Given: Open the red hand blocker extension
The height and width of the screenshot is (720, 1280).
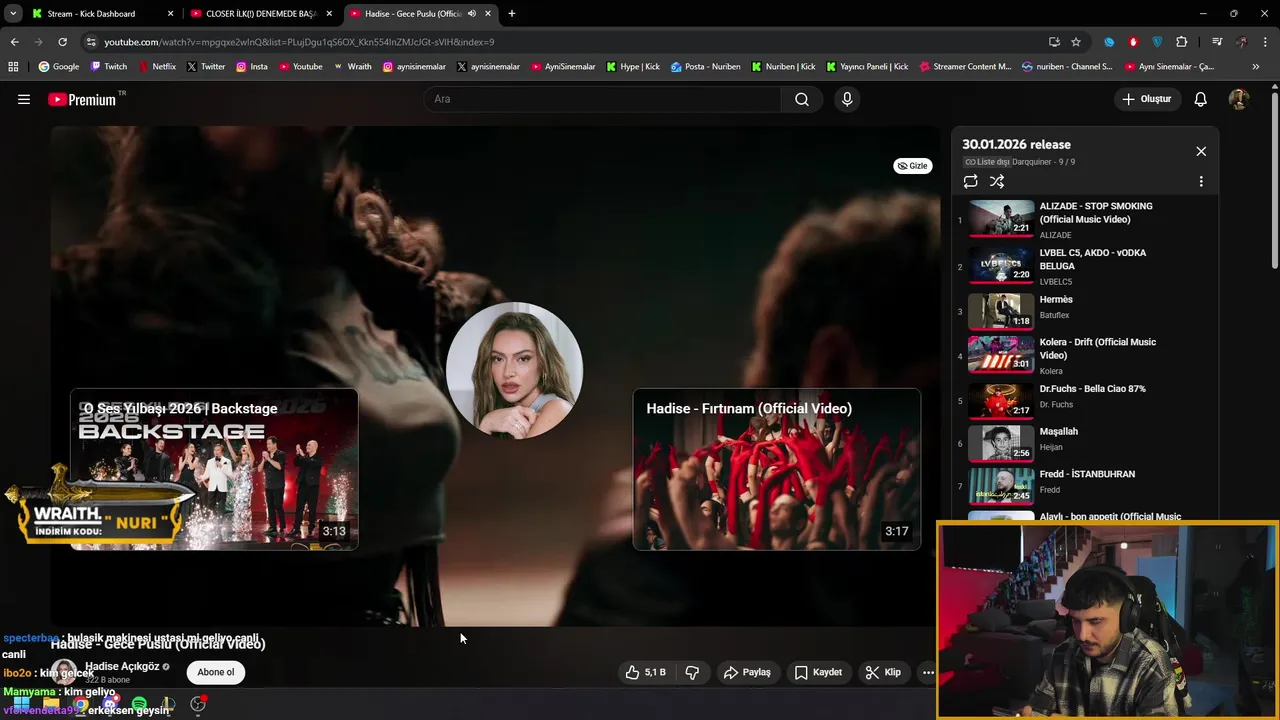Looking at the screenshot, I should pos(1133,42).
